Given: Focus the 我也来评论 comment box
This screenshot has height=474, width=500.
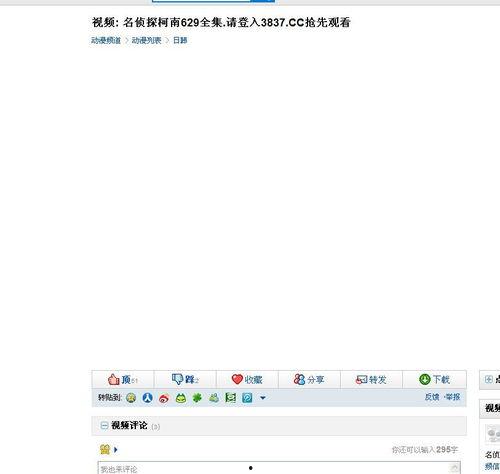Looking at the screenshot, I should click(279, 468).
